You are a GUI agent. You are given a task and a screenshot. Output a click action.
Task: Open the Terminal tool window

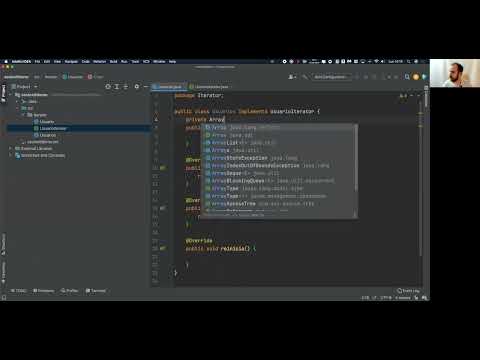point(96,291)
